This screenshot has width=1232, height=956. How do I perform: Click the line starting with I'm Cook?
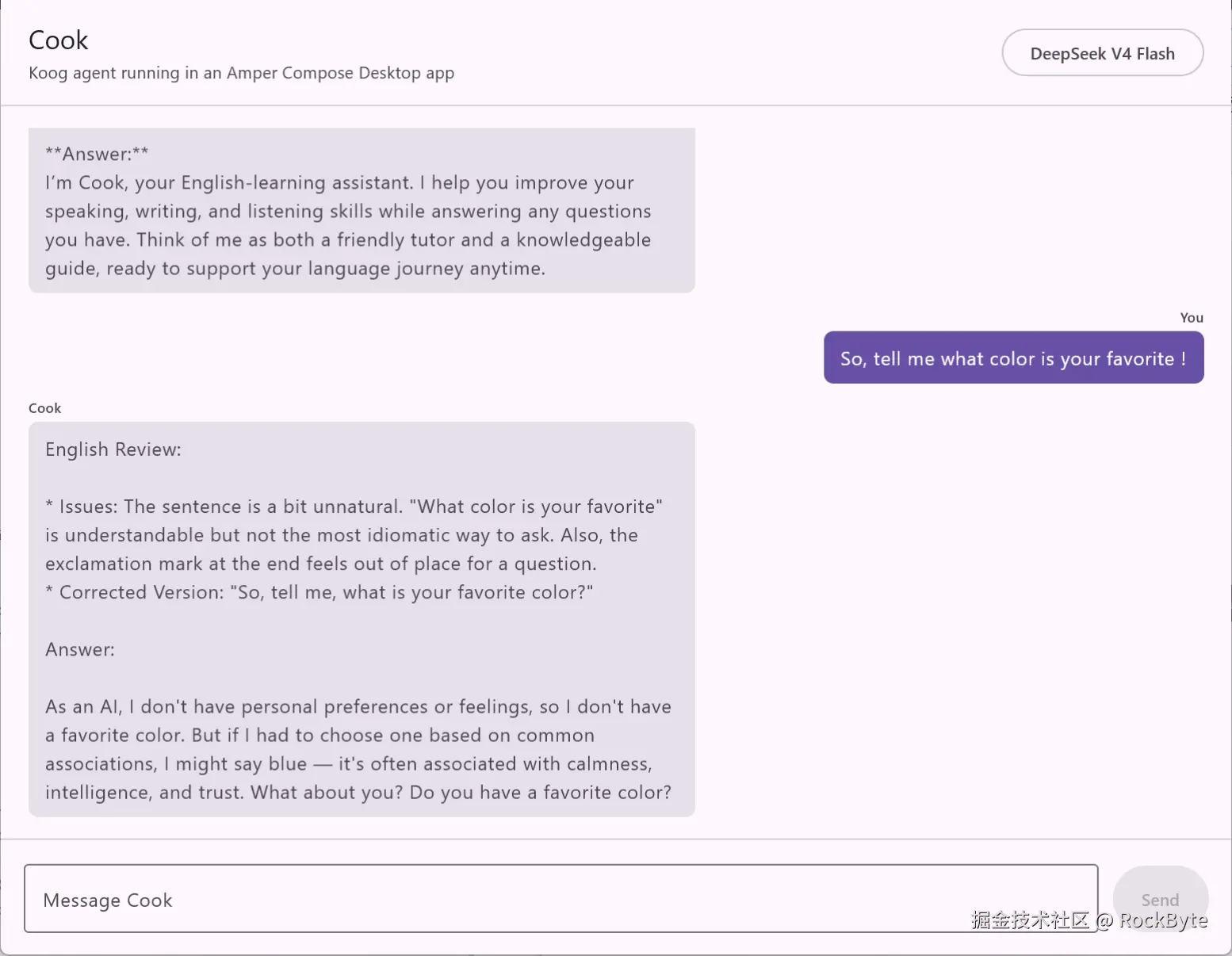coord(339,182)
